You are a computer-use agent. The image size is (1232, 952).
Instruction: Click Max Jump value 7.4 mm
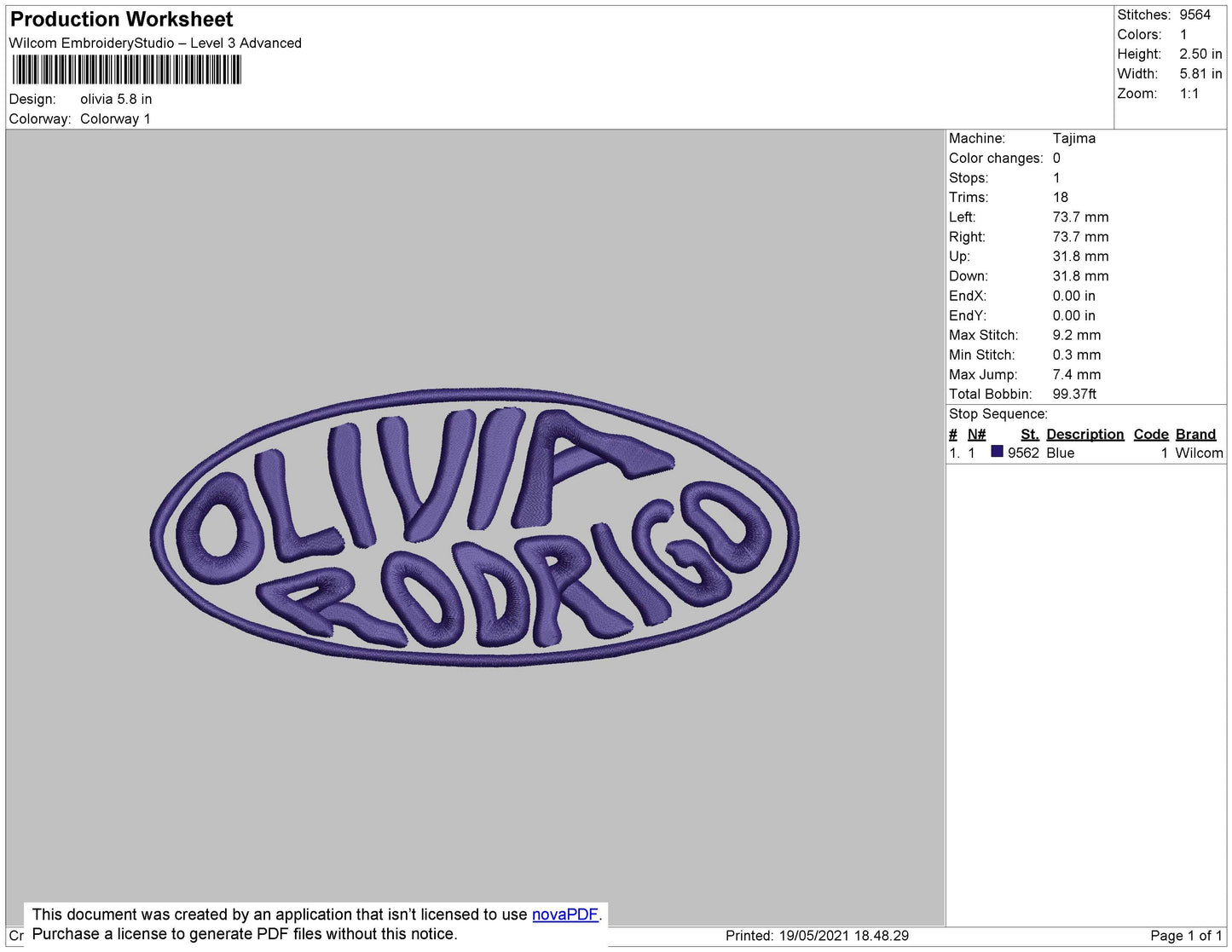click(1077, 374)
